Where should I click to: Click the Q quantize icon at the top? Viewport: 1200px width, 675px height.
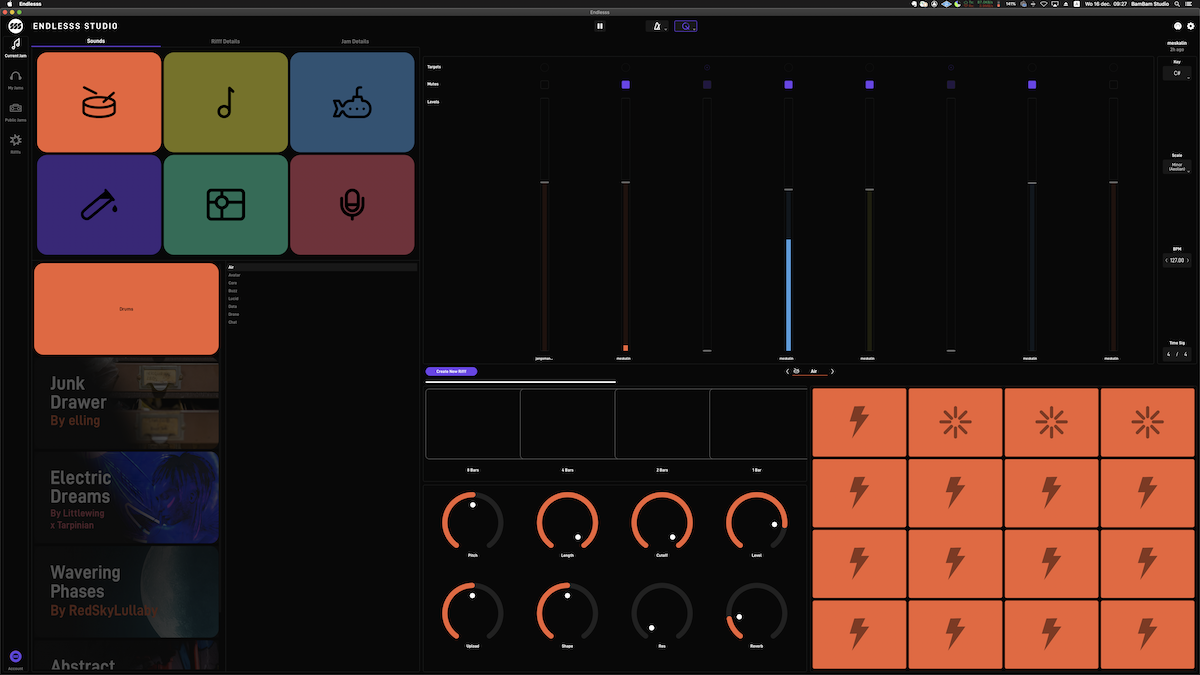click(686, 26)
